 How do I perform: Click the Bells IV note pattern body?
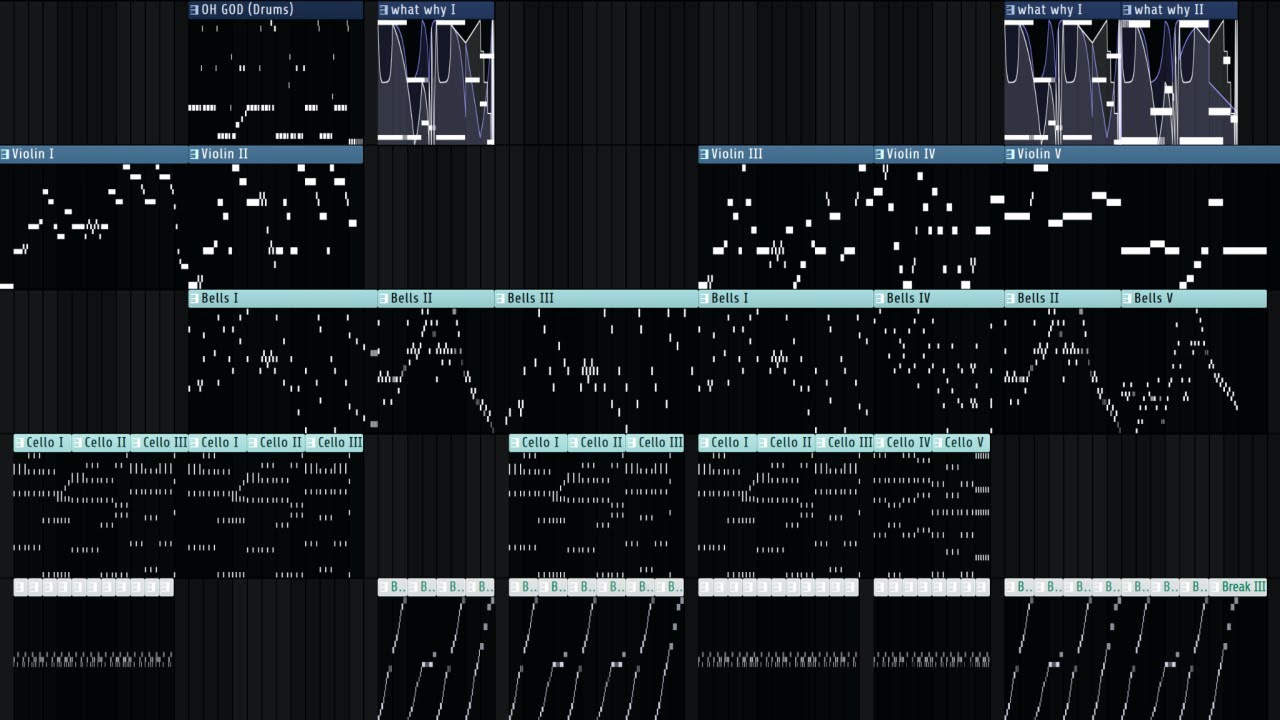pyautogui.click(x=939, y=370)
